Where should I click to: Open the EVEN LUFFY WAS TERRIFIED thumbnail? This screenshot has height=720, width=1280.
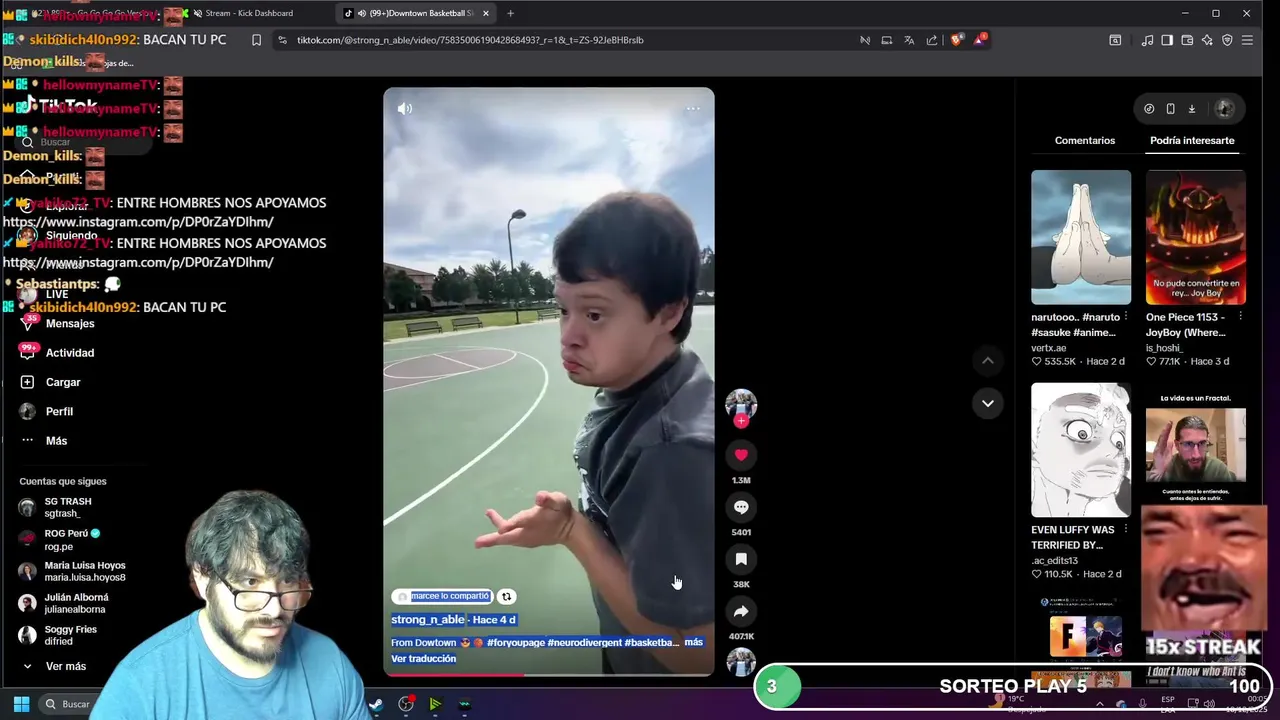coord(1081,450)
